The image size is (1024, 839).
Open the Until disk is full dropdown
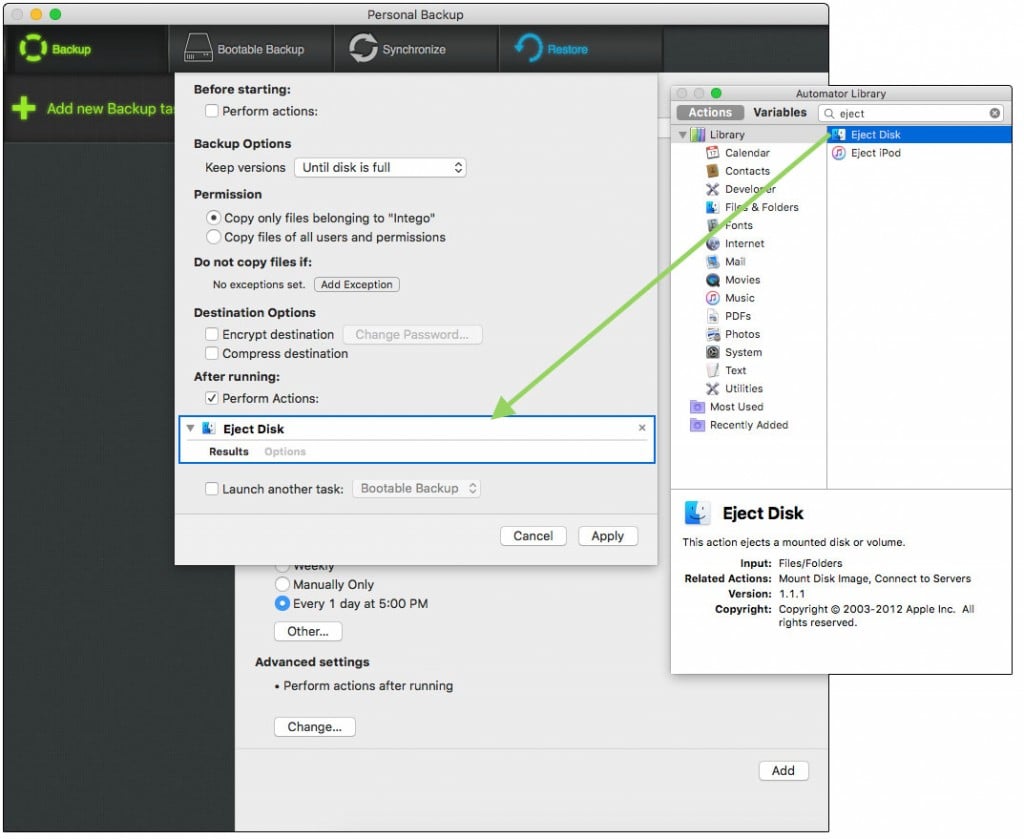(380, 167)
